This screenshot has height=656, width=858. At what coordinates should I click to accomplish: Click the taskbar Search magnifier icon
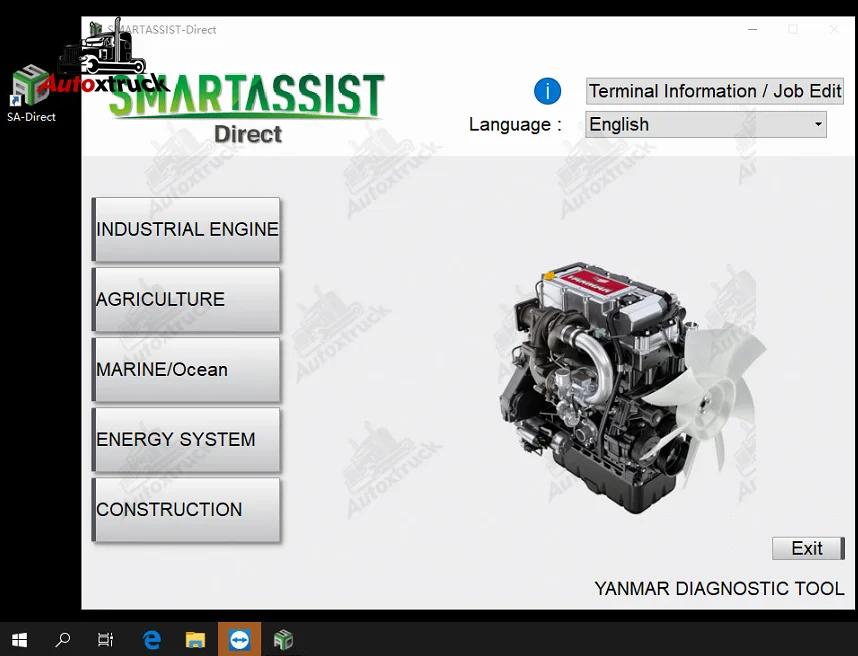pos(63,639)
